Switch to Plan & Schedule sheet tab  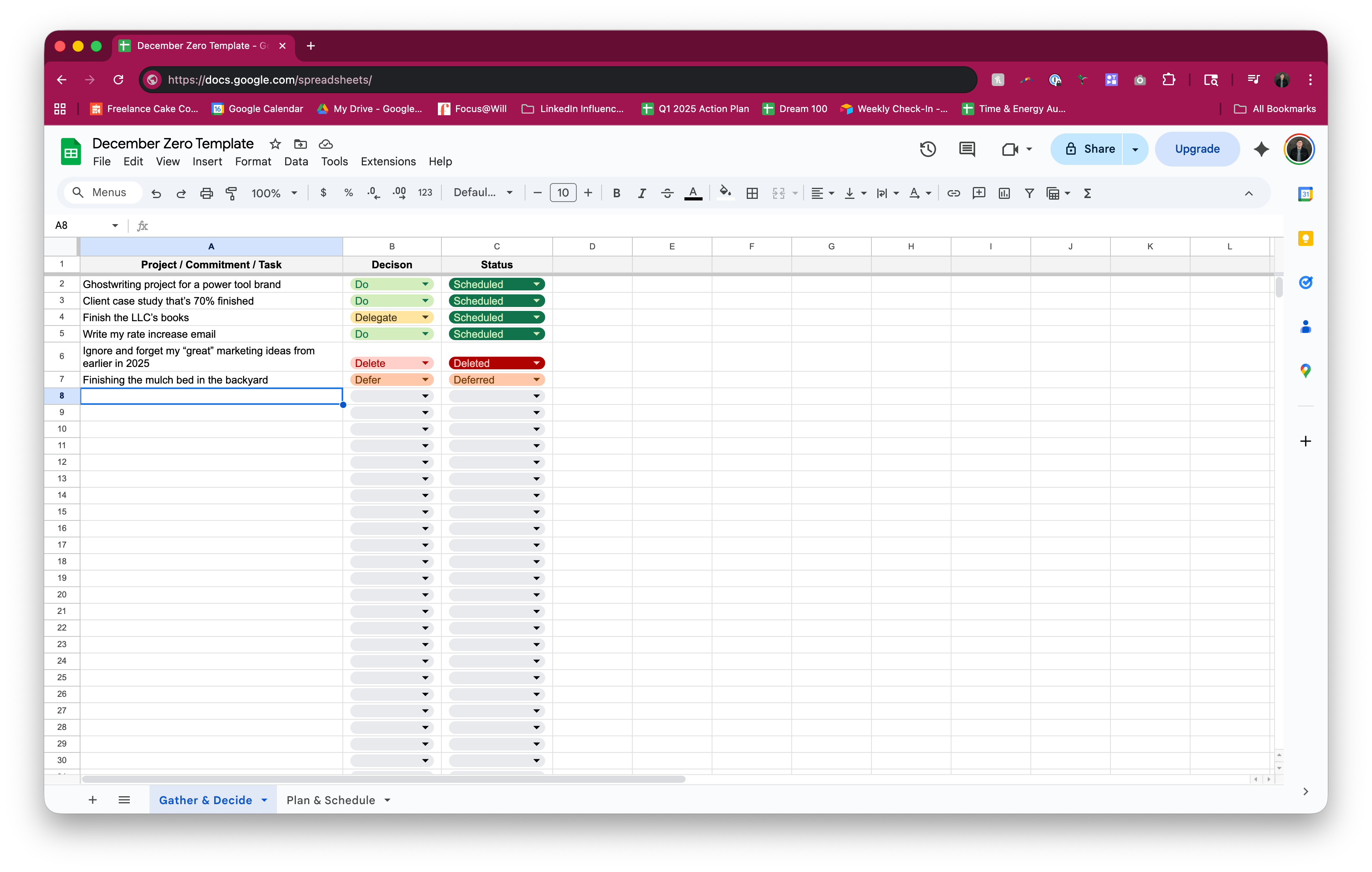[x=331, y=800]
